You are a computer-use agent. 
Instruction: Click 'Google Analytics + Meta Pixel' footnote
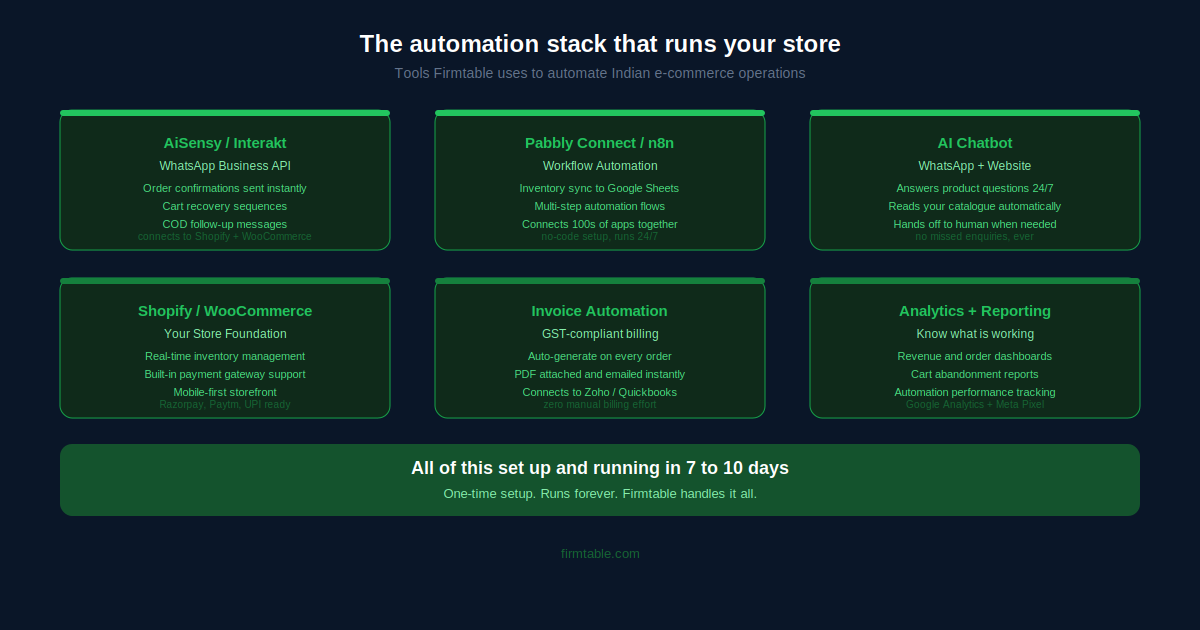[x=975, y=404]
